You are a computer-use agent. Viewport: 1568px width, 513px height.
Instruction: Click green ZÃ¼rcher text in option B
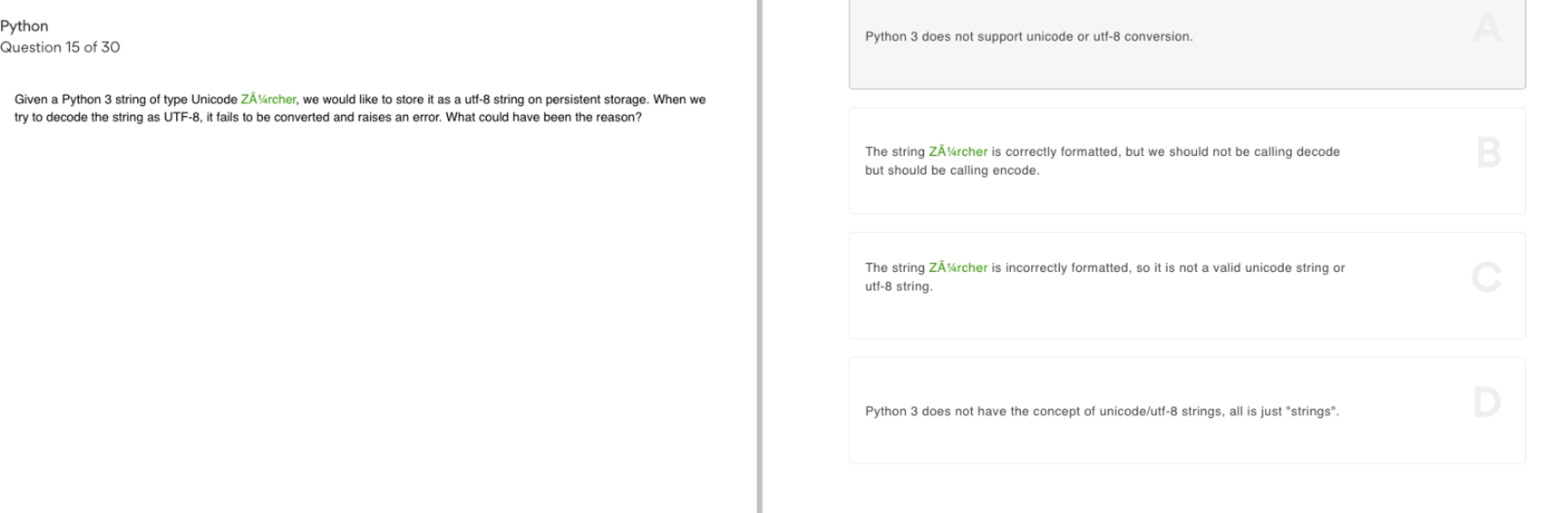point(958,152)
